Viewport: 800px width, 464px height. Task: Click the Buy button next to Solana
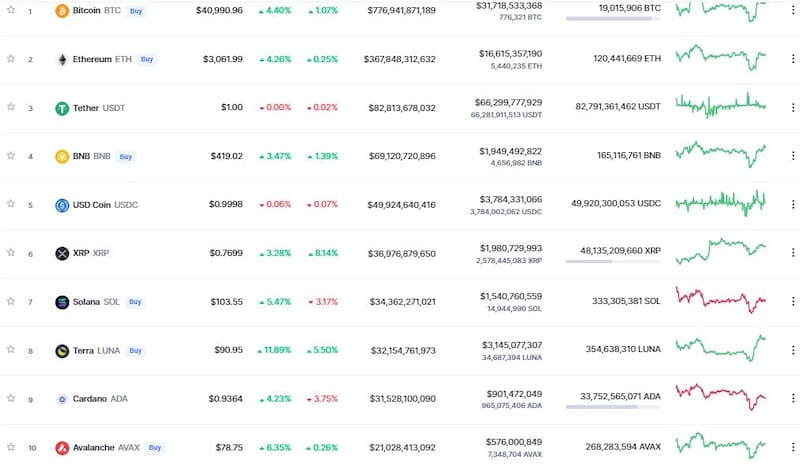pyautogui.click(x=136, y=302)
